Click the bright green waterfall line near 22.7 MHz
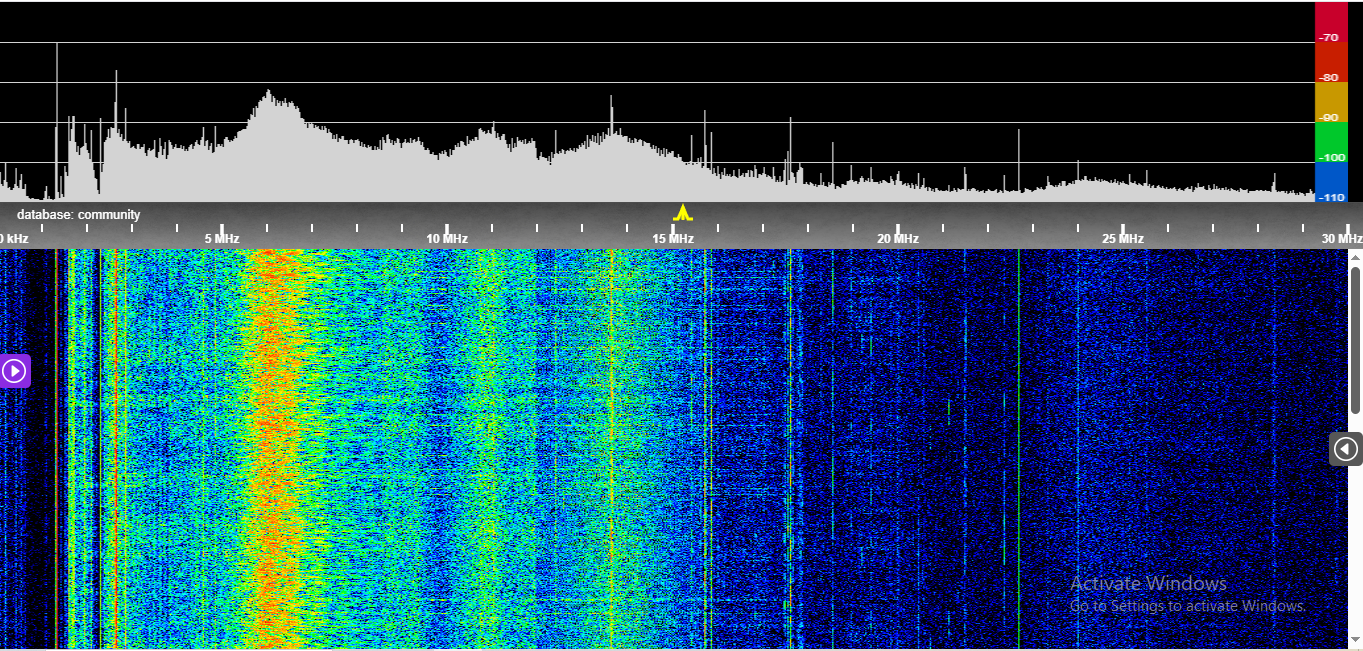This screenshot has height=651, width=1363. pos(1019,450)
